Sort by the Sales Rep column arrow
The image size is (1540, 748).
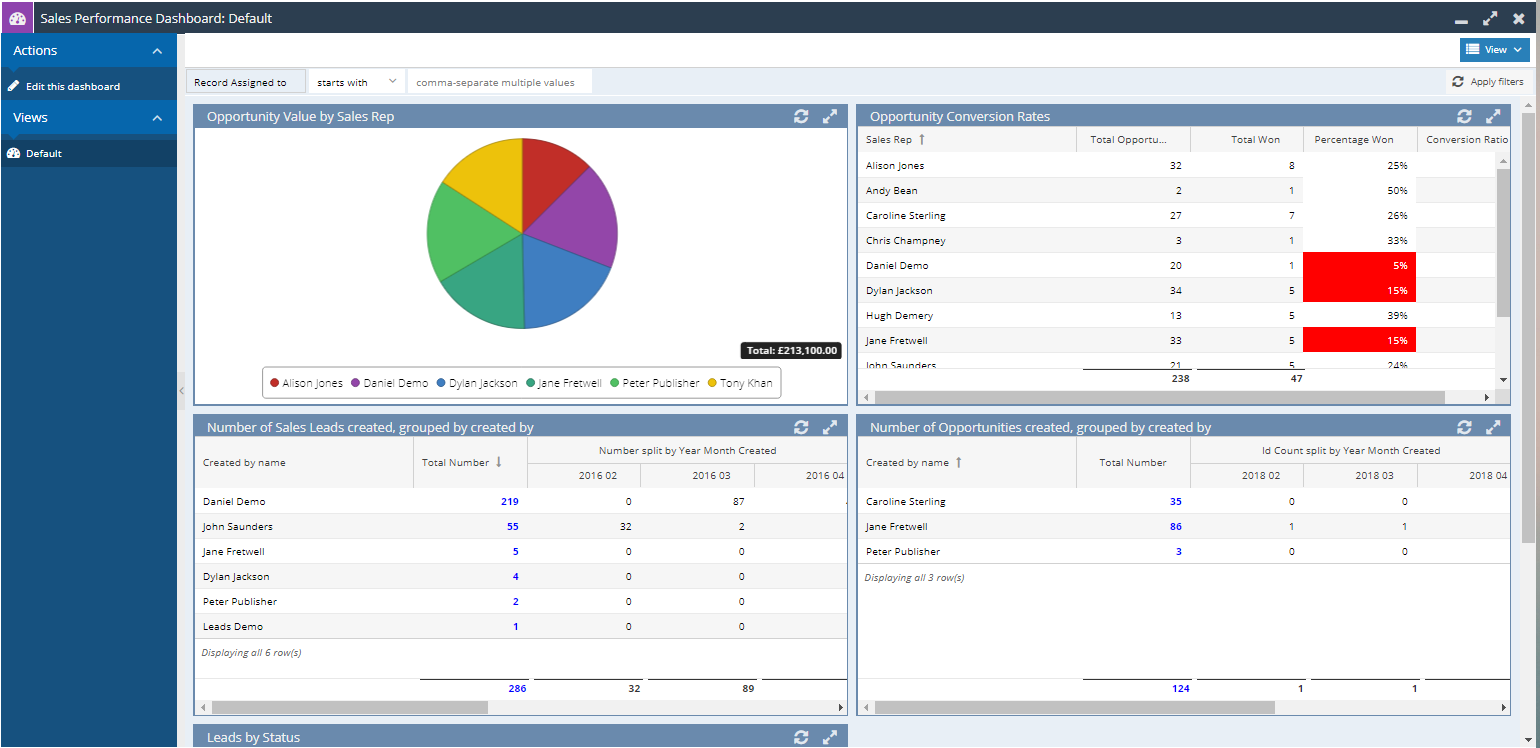click(922, 140)
